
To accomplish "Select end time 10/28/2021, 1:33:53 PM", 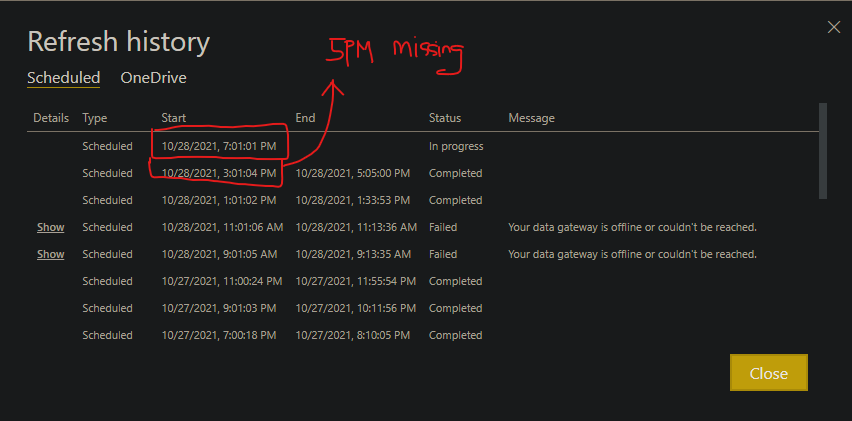I will [x=353, y=200].
